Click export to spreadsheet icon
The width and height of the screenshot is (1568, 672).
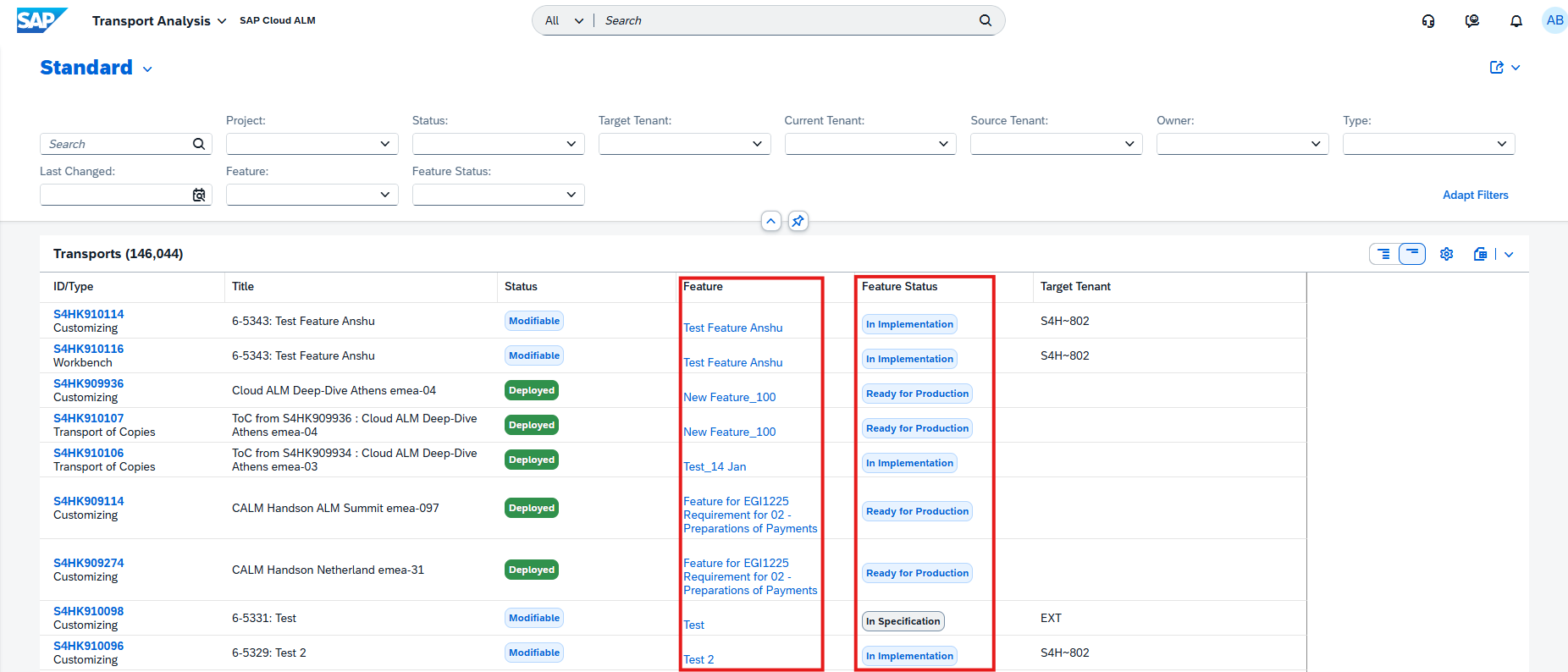pyautogui.click(x=1480, y=254)
